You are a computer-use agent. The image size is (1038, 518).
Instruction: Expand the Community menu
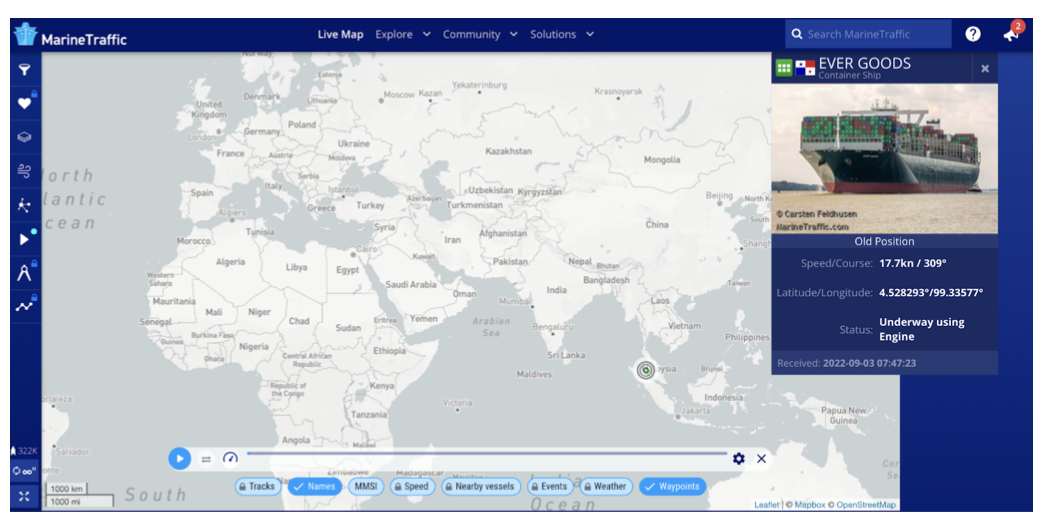coord(480,34)
